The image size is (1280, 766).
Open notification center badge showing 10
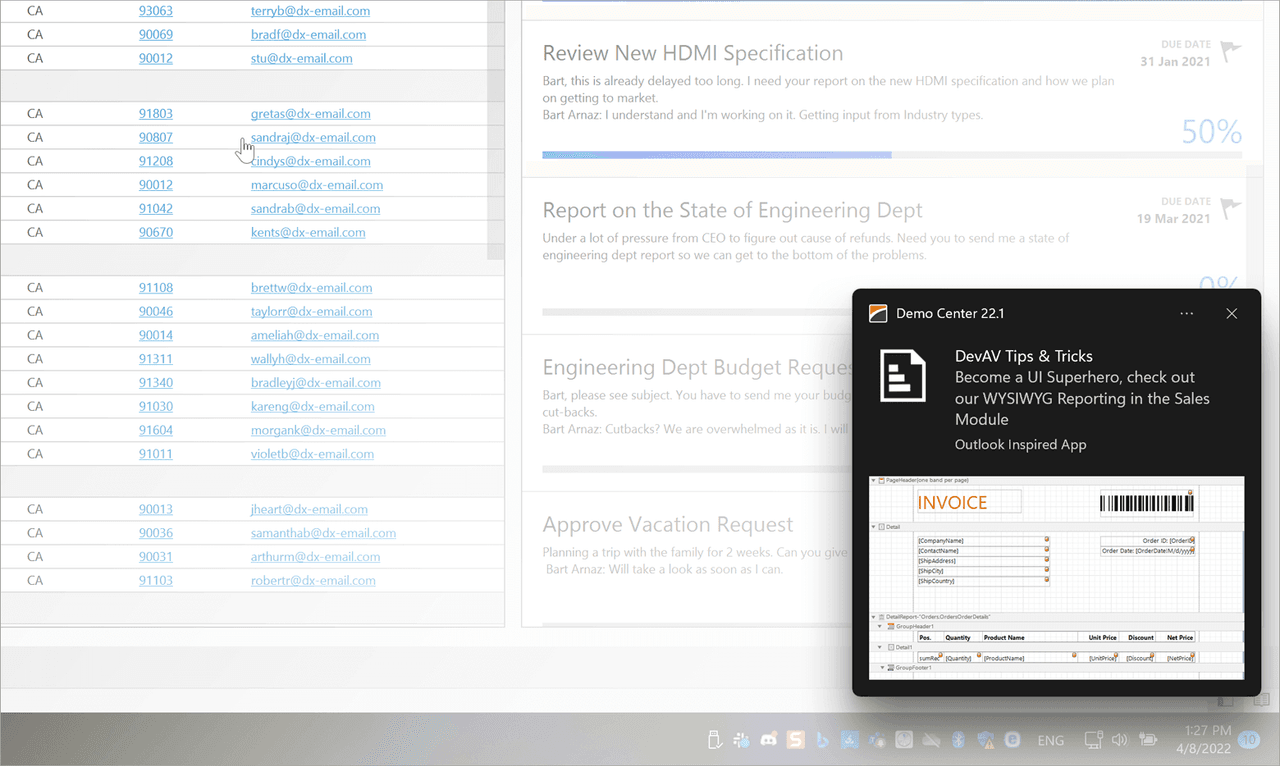pos(1249,740)
